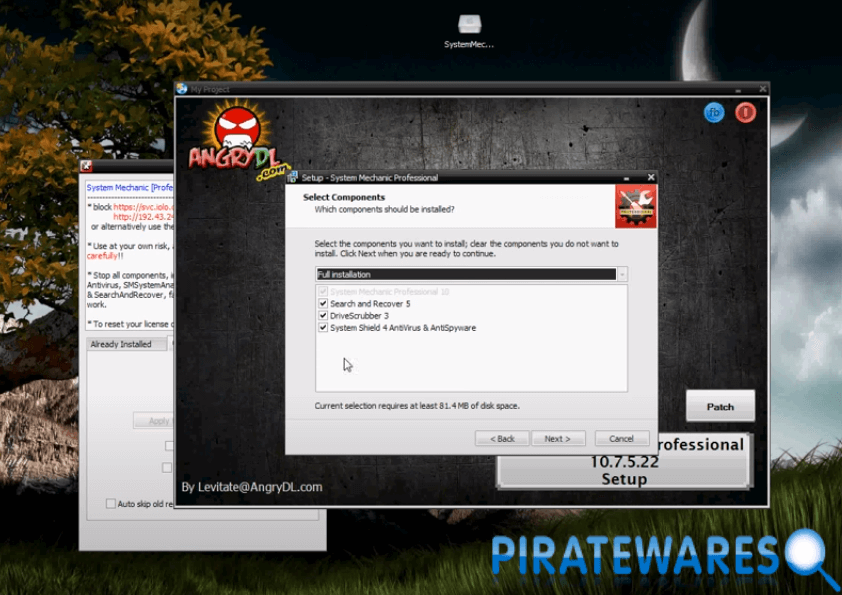Click the installation type dropdown arrow

tap(622, 274)
